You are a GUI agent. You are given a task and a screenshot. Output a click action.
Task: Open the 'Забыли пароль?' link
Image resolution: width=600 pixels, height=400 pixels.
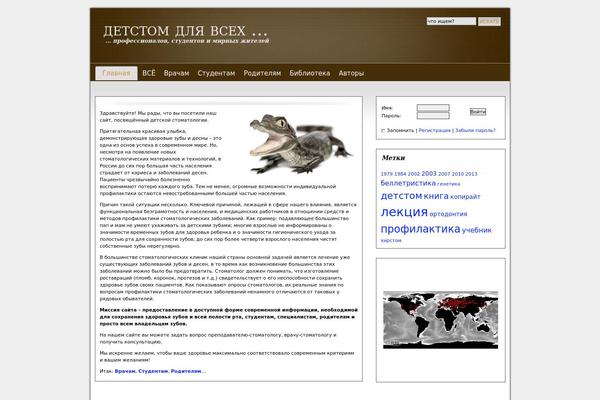coord(475,131)
